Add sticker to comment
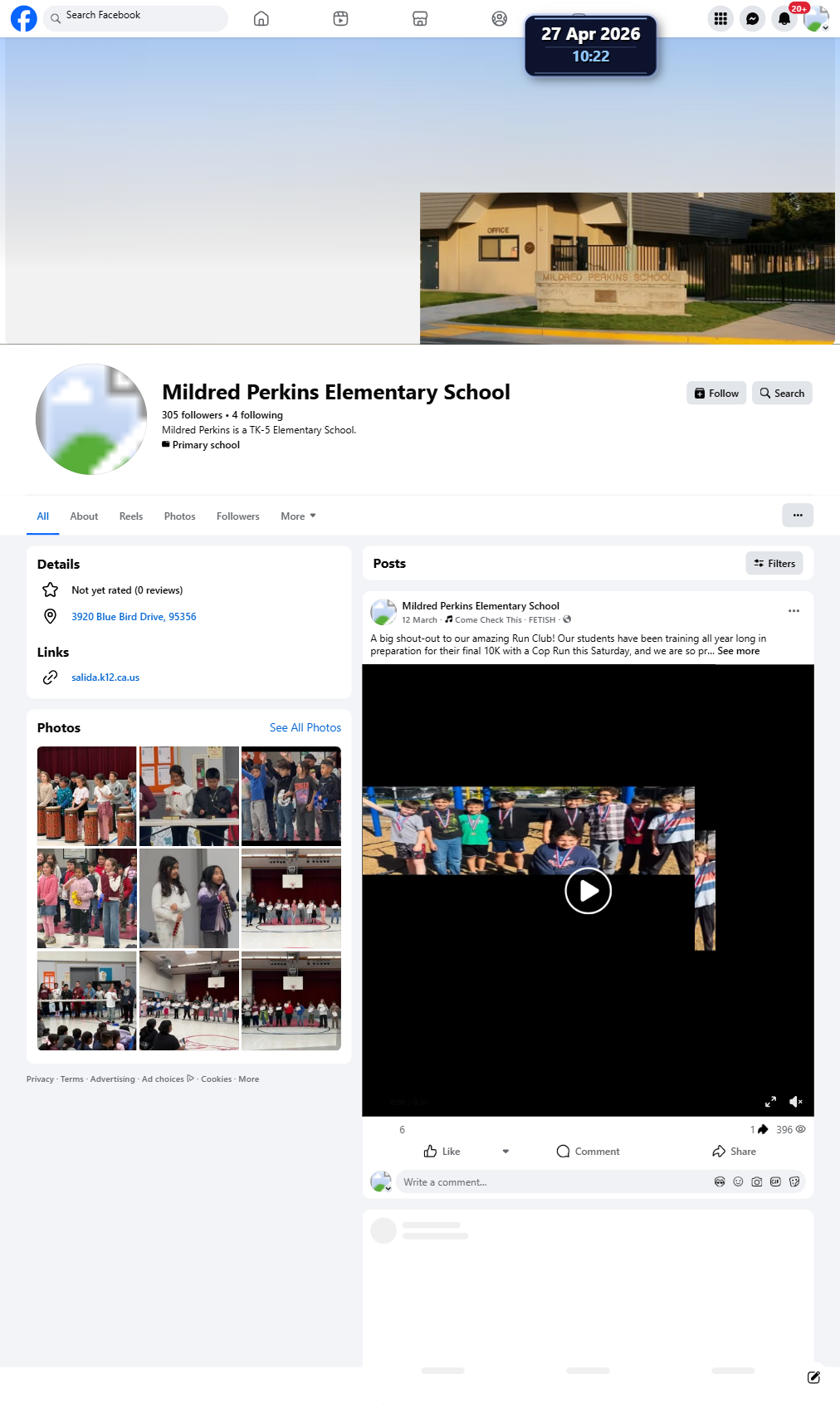The image size is (840, 1404). click(794, 1182)
